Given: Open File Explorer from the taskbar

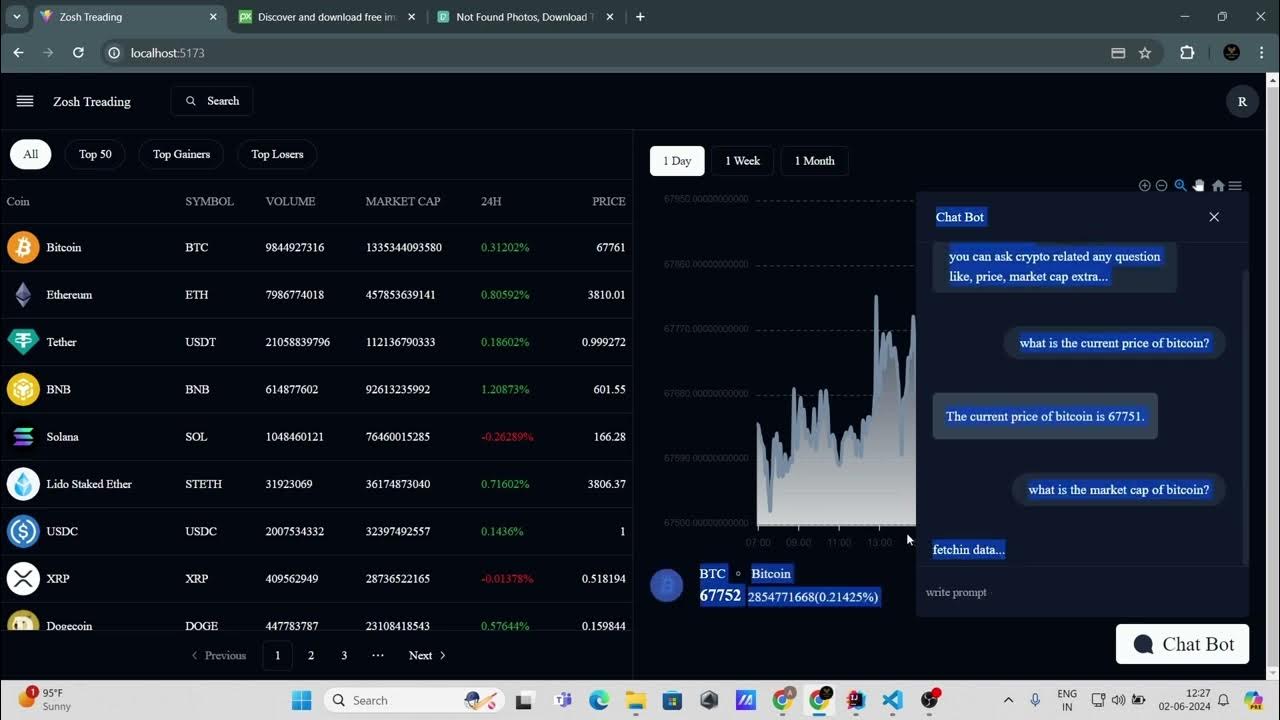Looking at the screenshot, I should click(635, 700).
